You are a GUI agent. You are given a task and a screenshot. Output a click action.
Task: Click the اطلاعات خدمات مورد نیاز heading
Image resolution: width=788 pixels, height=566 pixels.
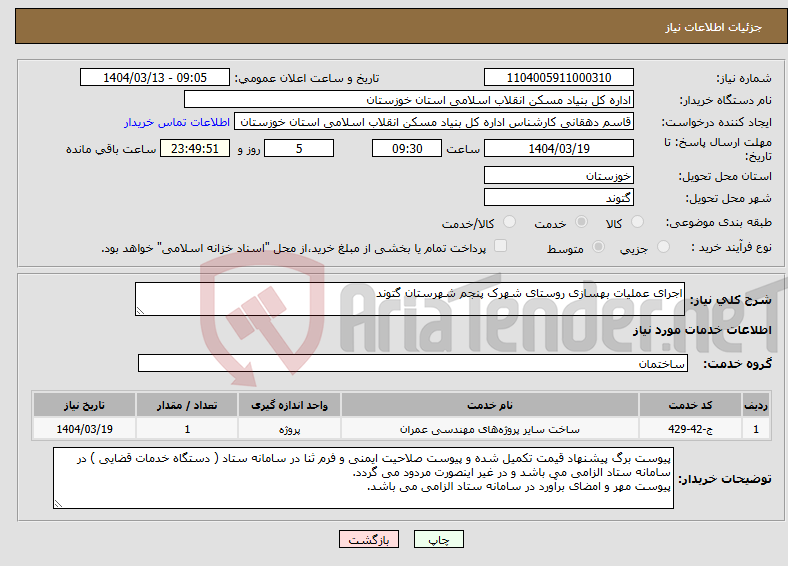[x=702, y=330]
